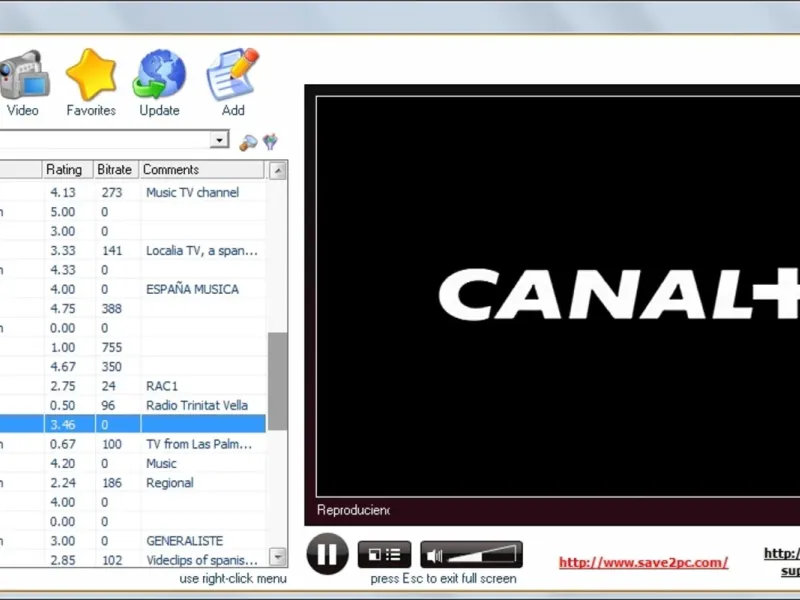The image size is (800, 600).
Task: Click the search magnifier icon
Action: (x=248, y=142)
